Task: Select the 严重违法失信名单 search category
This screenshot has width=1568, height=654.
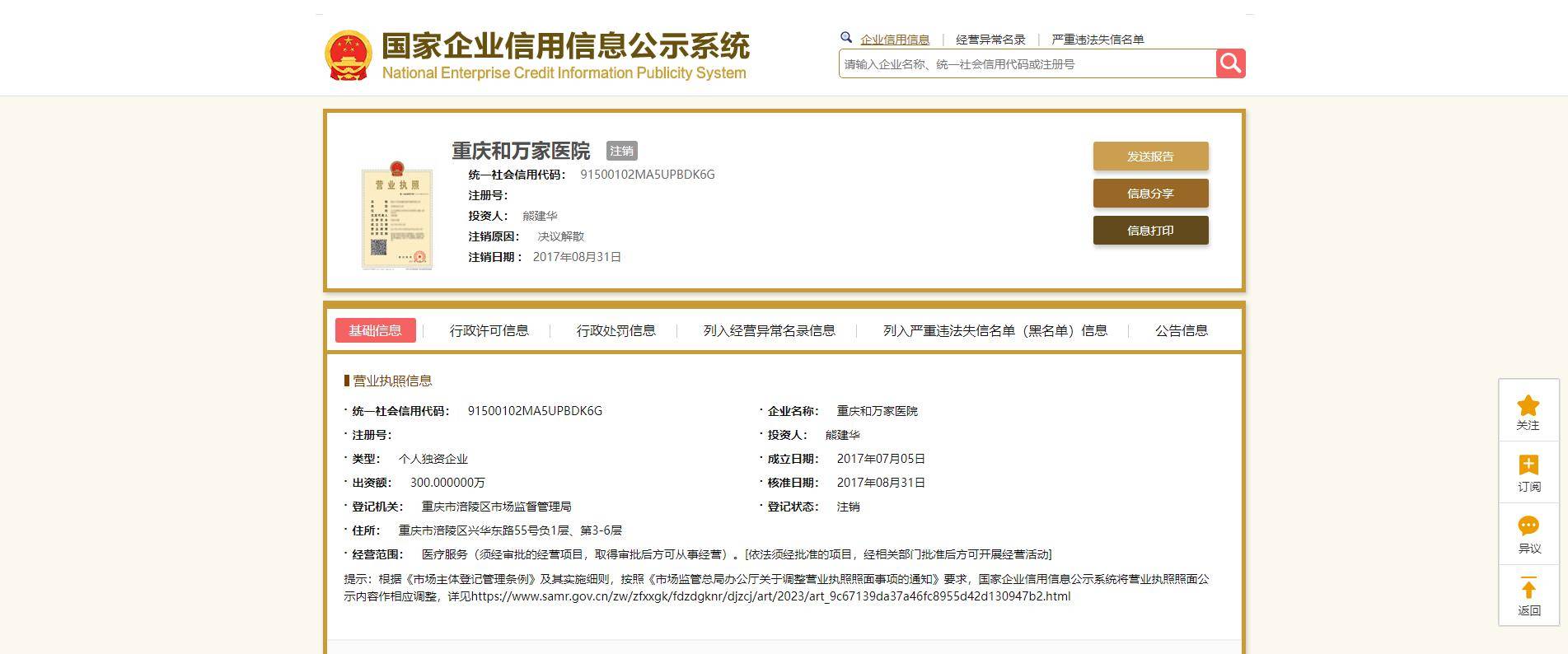Action: click(1098, 40)
